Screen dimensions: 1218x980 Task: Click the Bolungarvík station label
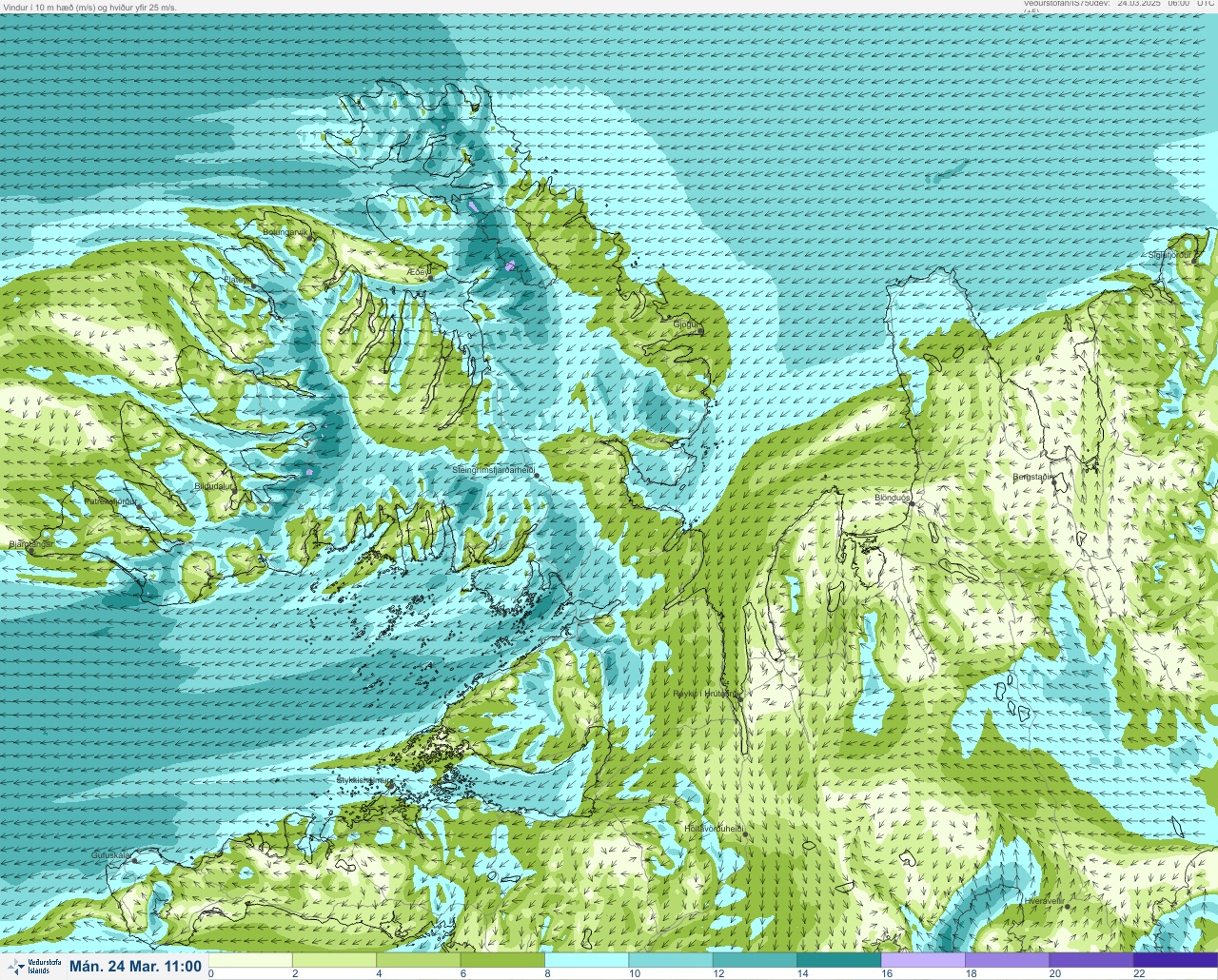point(286,231)
